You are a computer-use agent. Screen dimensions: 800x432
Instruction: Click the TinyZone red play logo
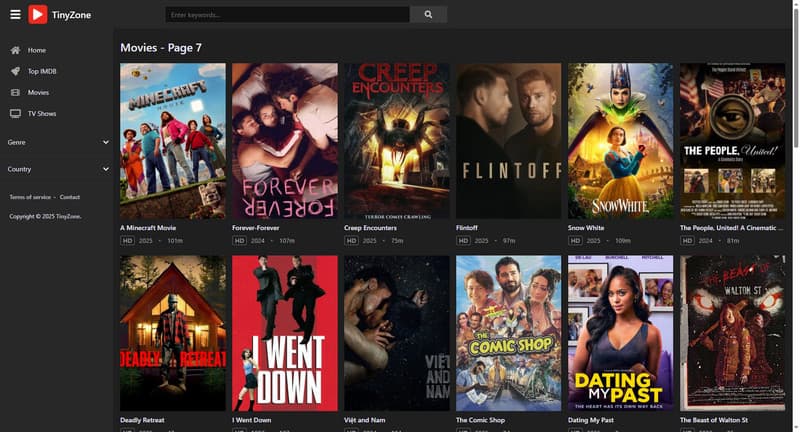tap(38, 14)
